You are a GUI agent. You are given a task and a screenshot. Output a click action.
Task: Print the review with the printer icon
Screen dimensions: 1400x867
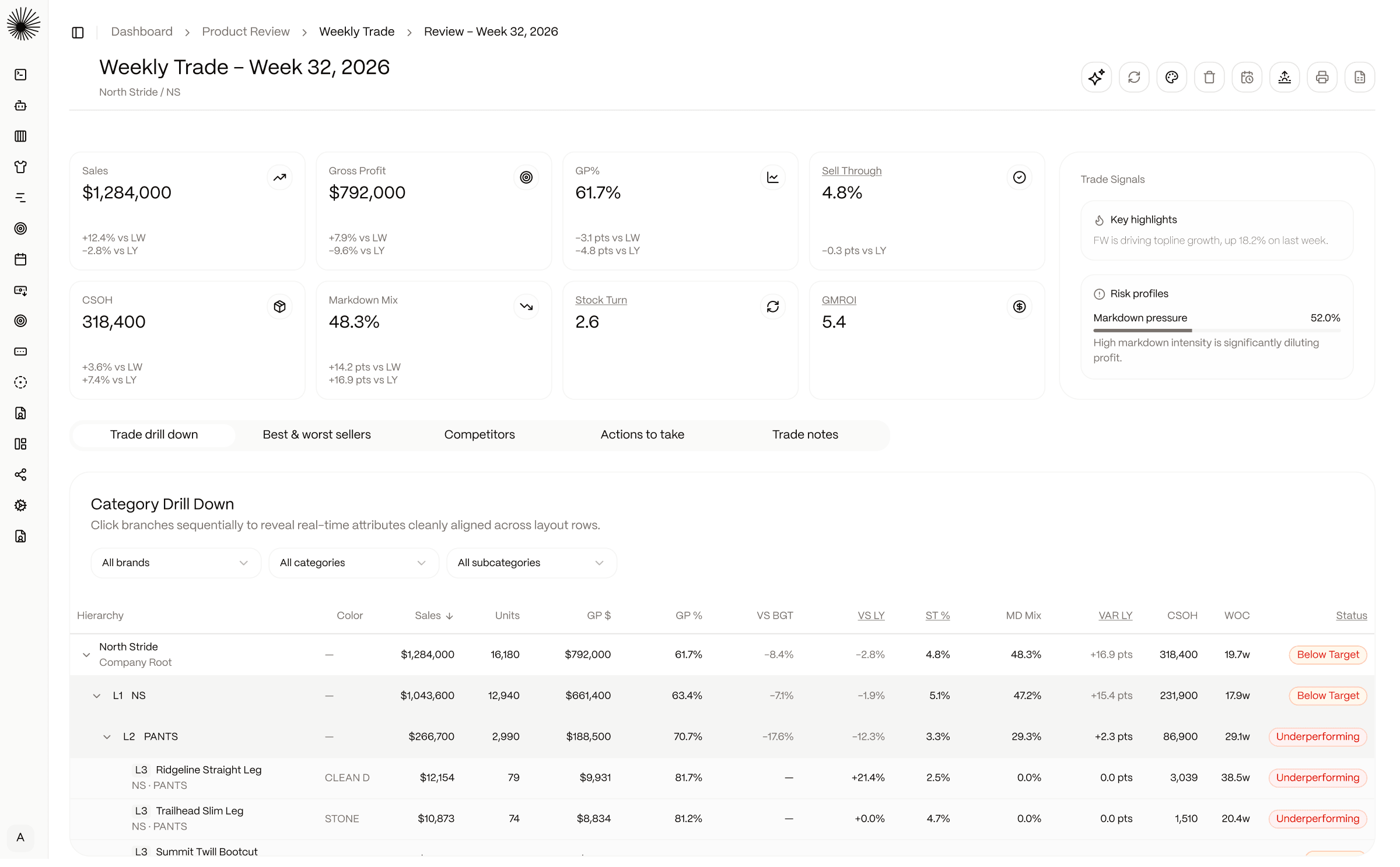click(1322, 77)
